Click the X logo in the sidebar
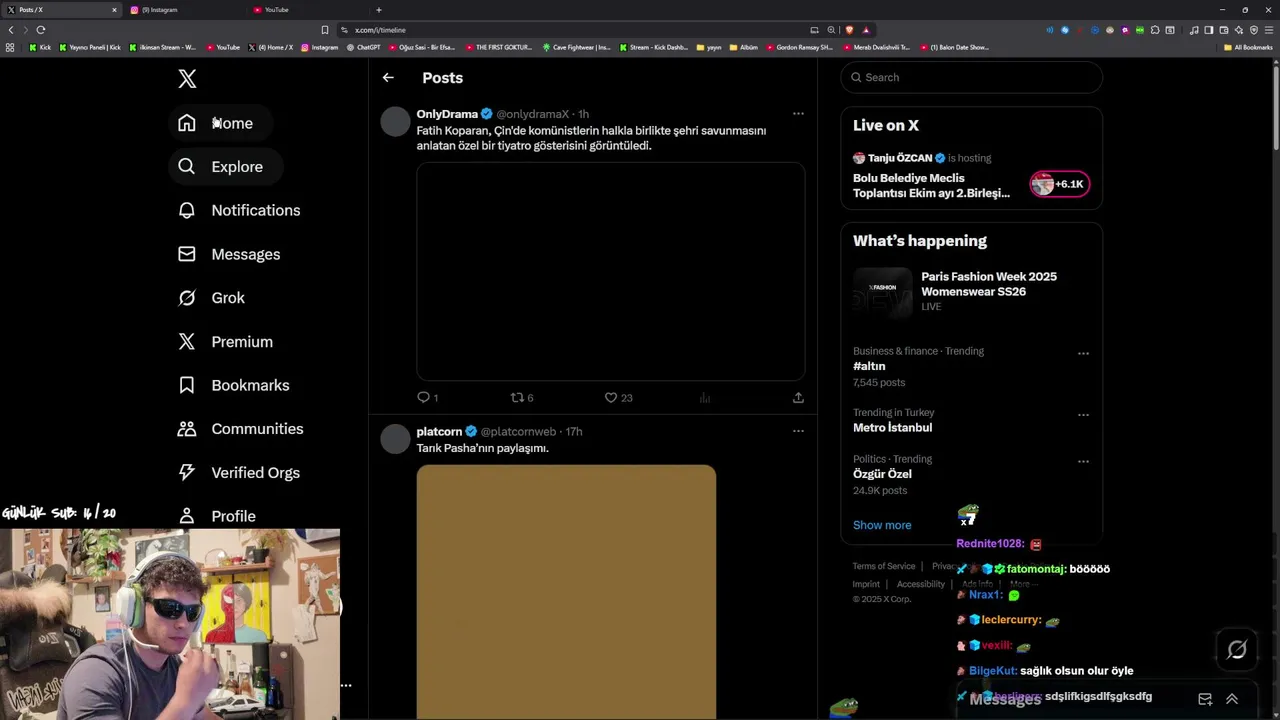The image size is (1280, 720). [187, 79]
